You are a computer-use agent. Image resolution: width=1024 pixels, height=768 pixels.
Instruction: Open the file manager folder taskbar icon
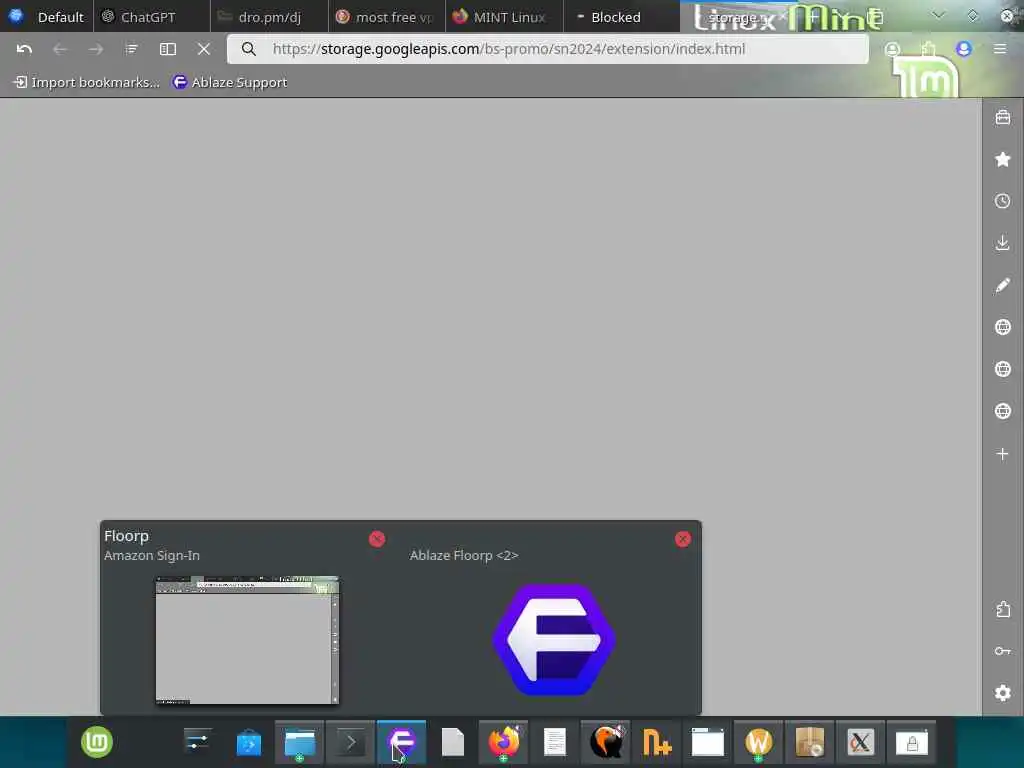coord(299,743)
